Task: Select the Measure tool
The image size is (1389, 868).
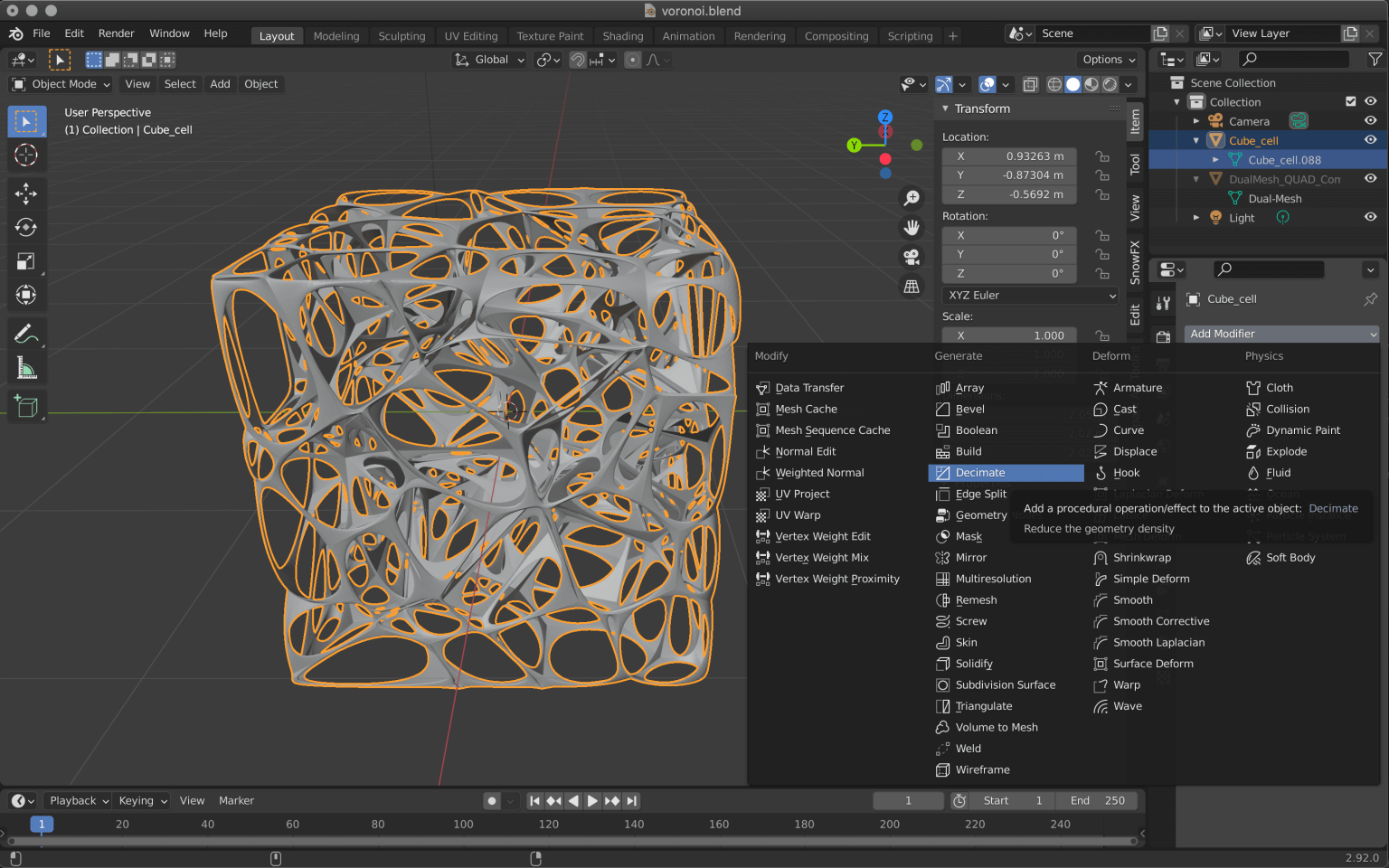Action: click(26, 367)
